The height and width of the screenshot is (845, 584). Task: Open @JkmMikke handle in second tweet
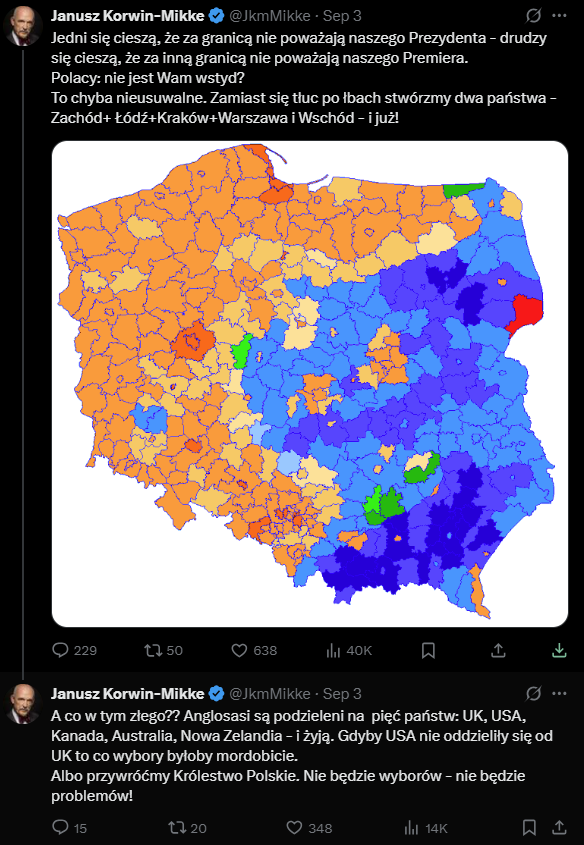270,694
